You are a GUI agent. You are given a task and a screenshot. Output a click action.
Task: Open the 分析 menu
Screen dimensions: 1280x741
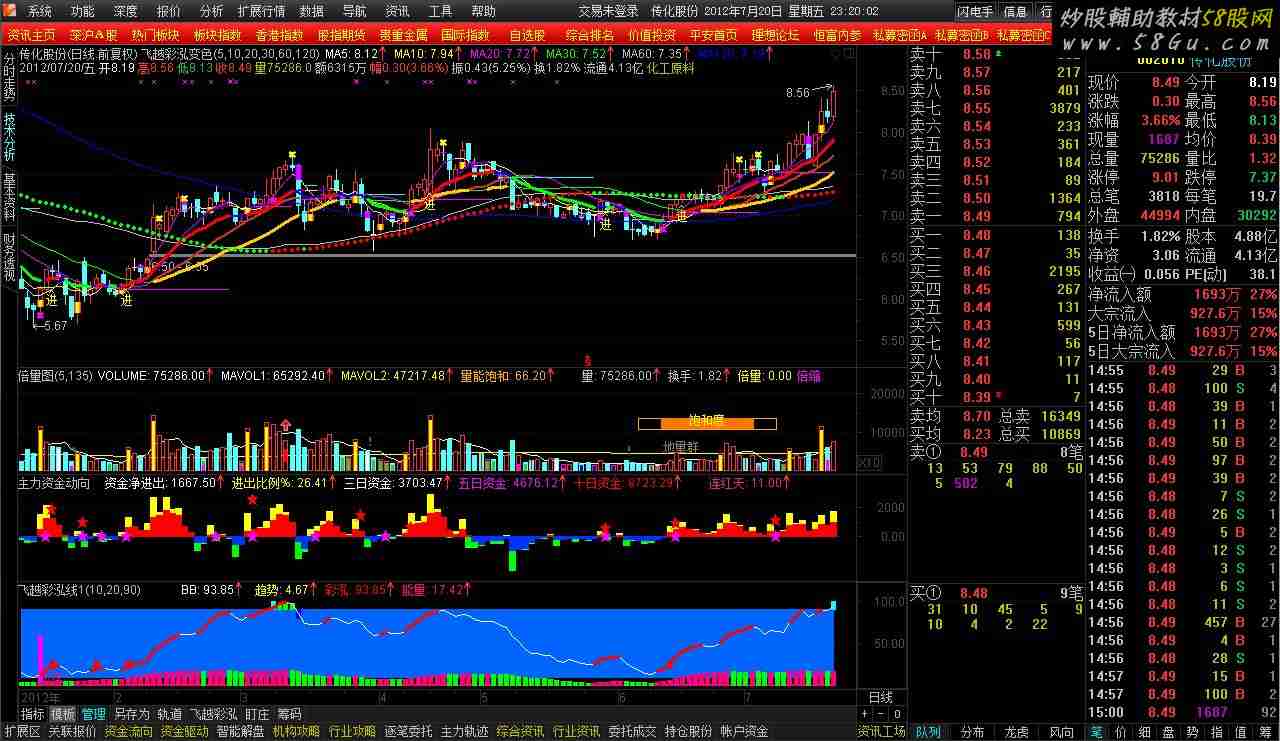tap(211, 11)
